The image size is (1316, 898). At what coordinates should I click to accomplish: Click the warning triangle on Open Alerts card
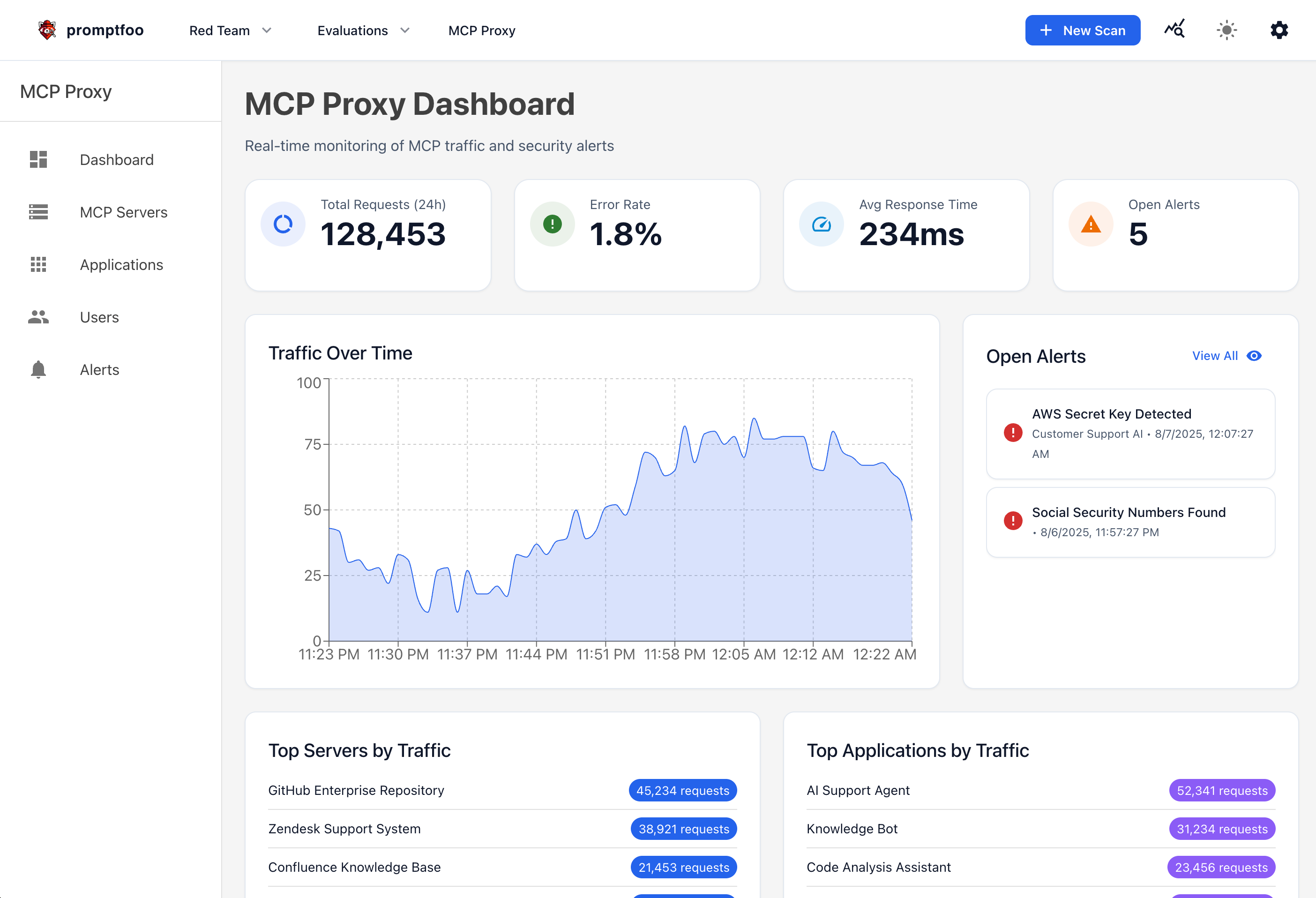(x=1090, y=224)
